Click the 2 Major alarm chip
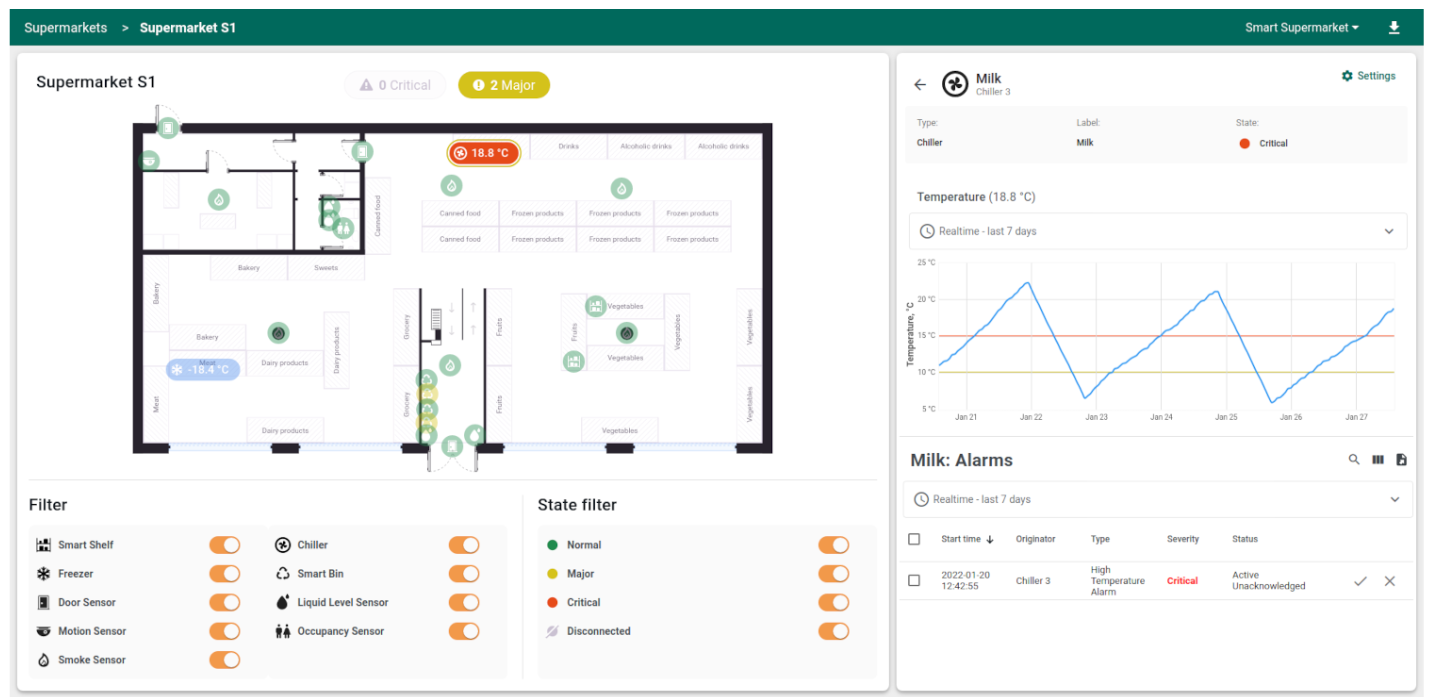This screenshot has height=697, width=1432. click(504, 85)
